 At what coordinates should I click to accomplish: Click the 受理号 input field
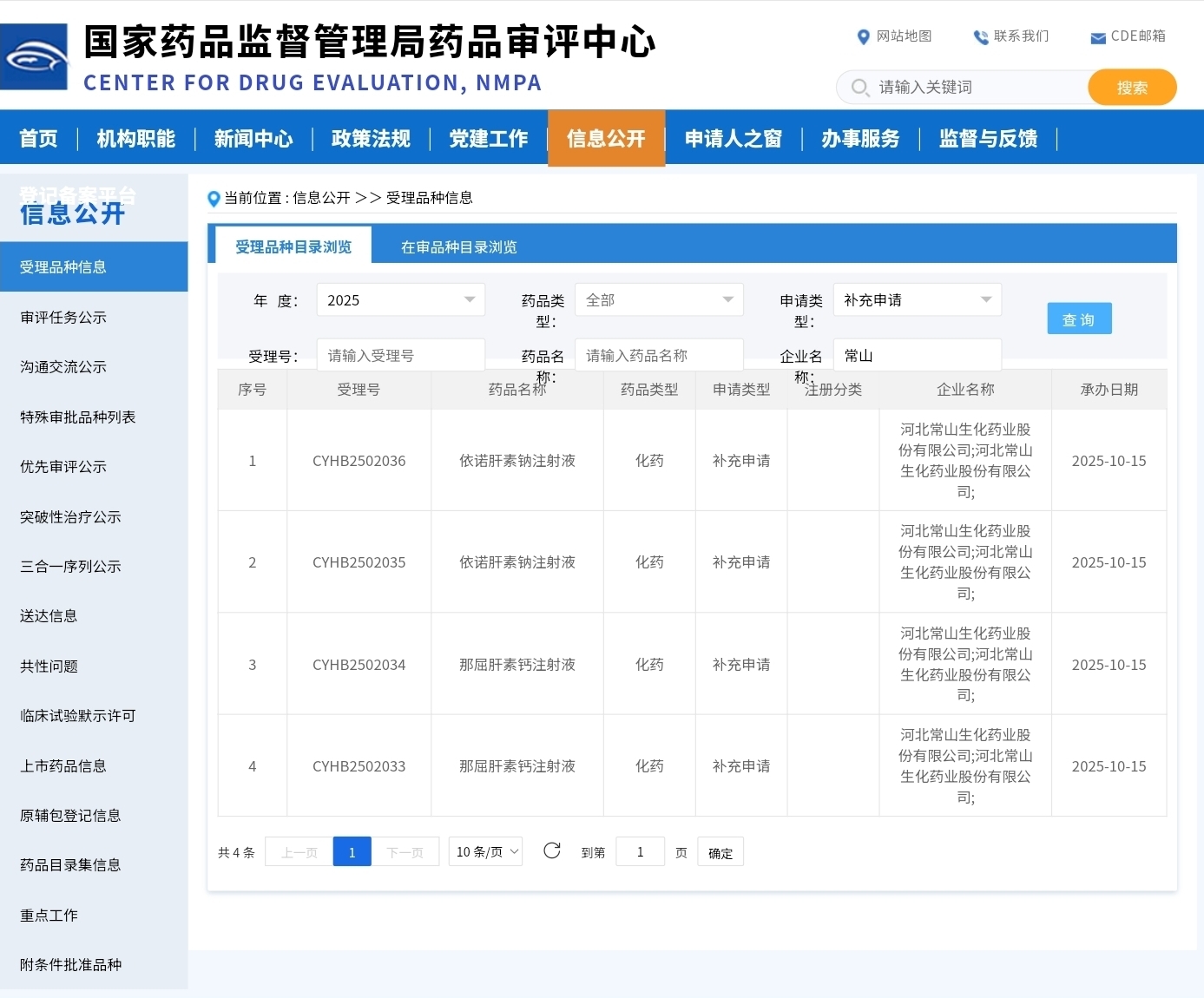(400, 356)
